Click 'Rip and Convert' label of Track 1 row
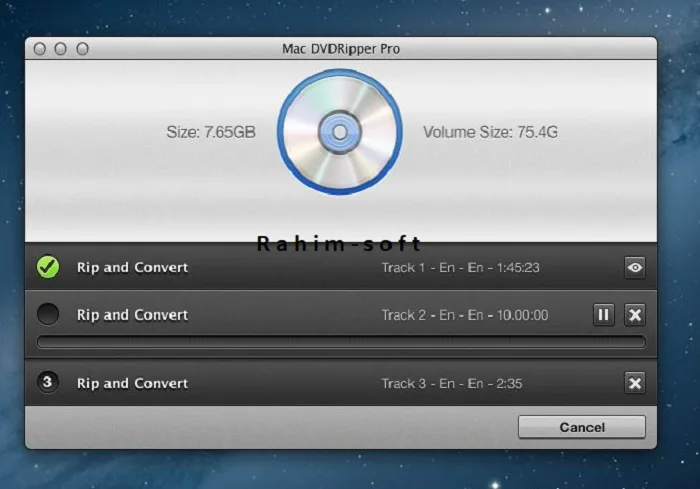The height and width of the screenshot is (489, 700). [x=133, y=267]
